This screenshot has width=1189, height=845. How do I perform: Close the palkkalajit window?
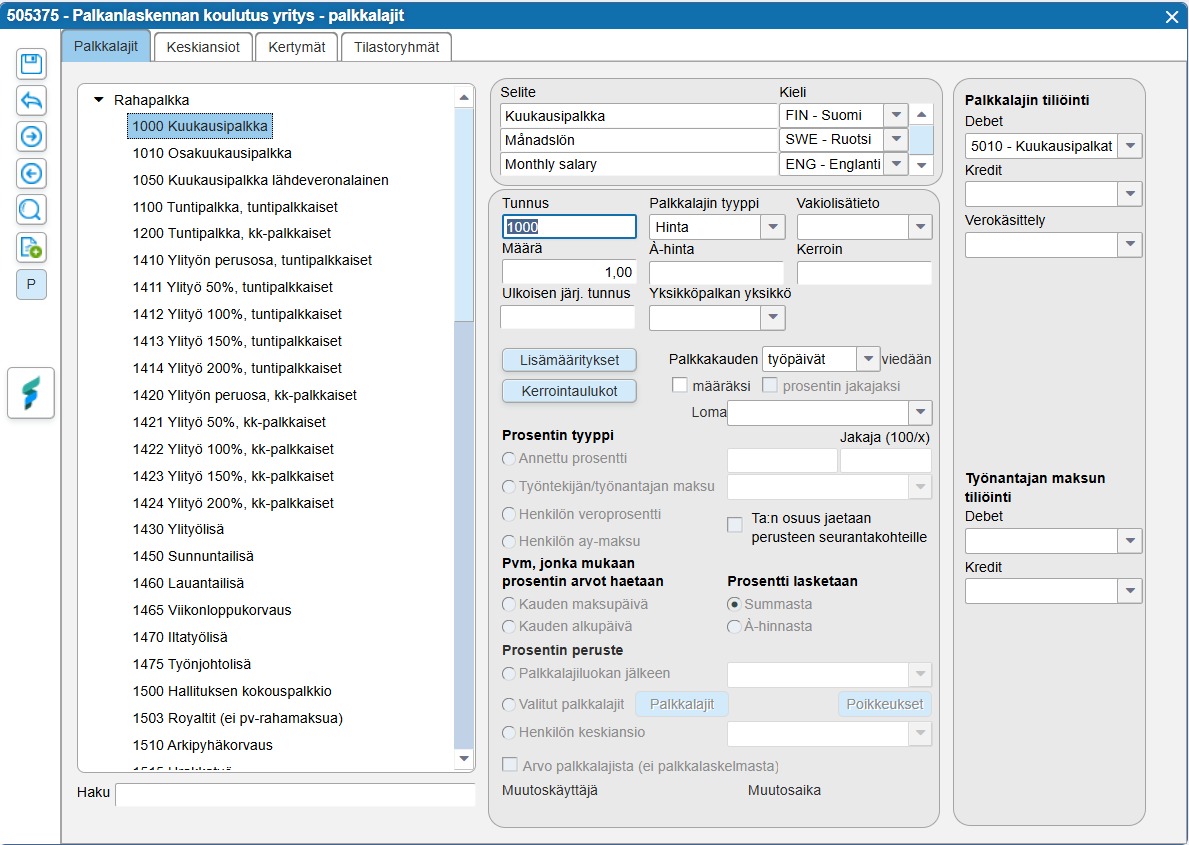[1172, 17]
